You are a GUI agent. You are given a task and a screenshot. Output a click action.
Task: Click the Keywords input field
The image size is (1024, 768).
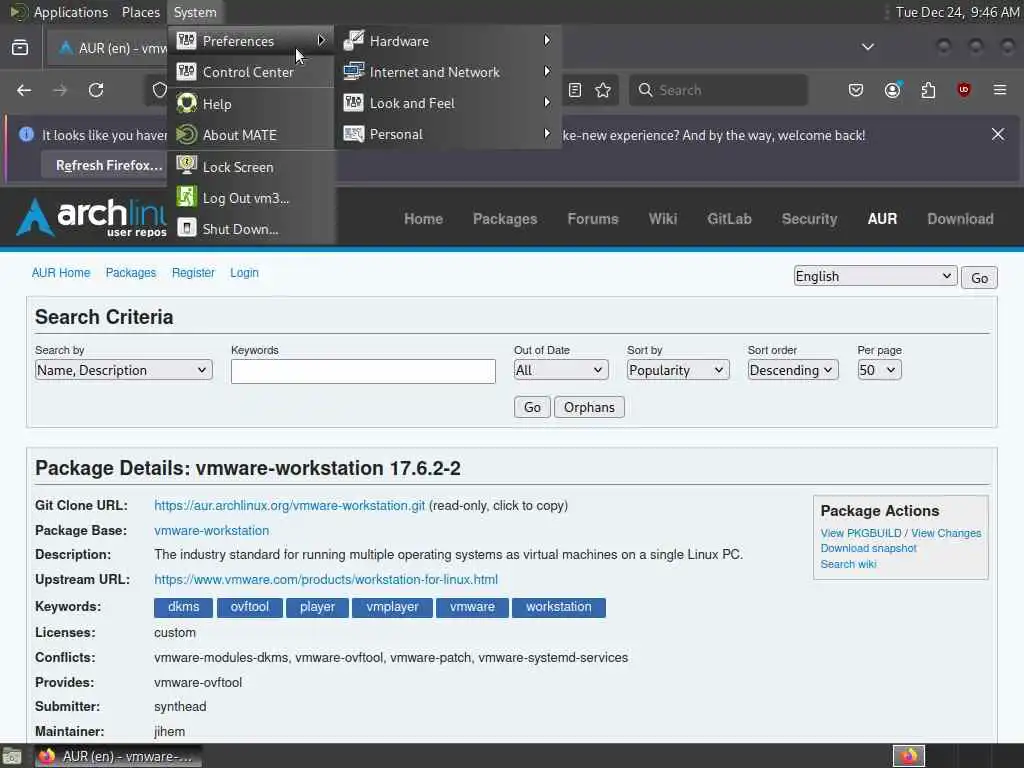tap(363, 371)
